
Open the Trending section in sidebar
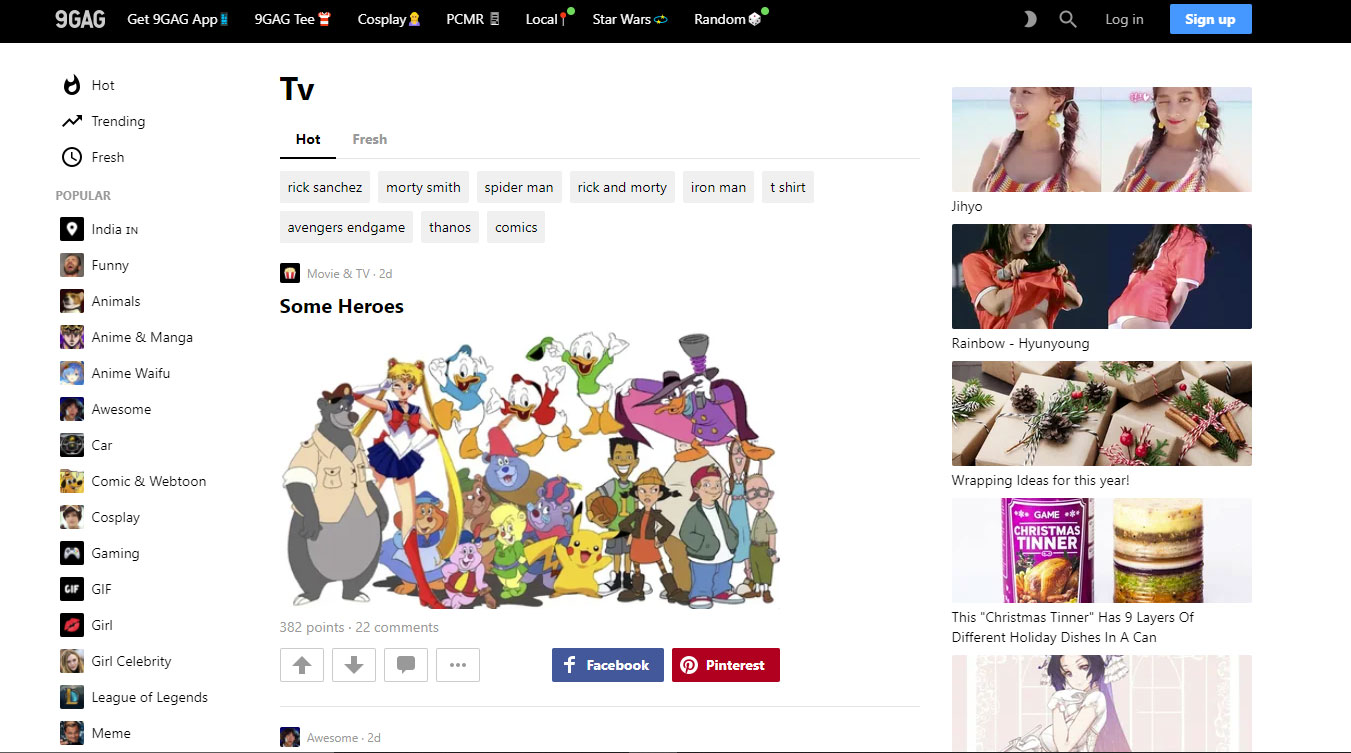click(x=104, y=121)
